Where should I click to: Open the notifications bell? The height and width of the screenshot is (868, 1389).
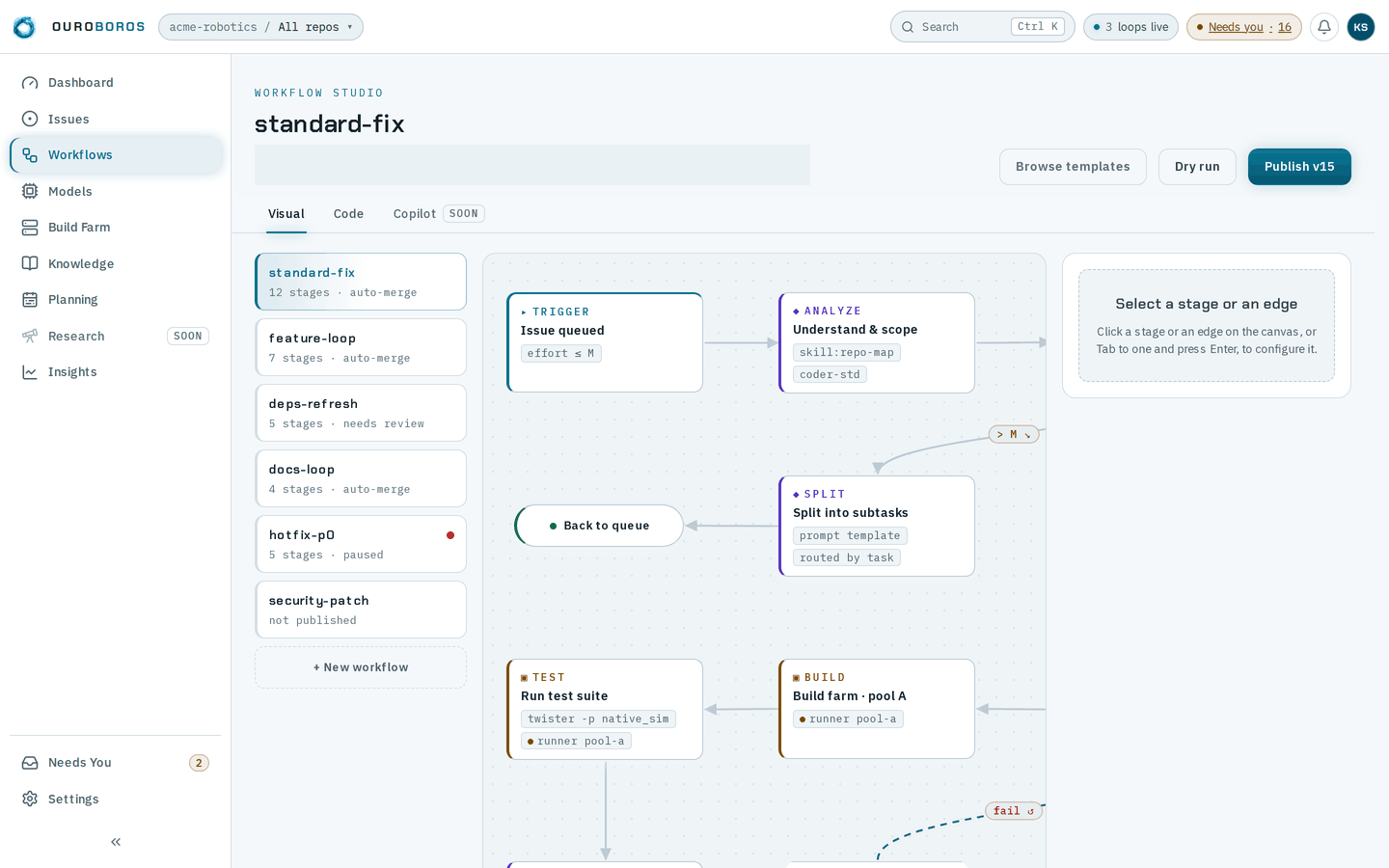coord(1324,27)
